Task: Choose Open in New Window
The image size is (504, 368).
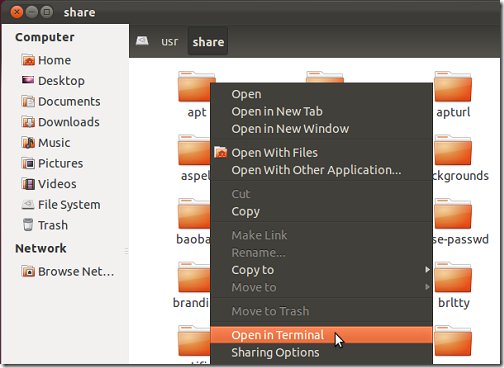Action: 321,129
